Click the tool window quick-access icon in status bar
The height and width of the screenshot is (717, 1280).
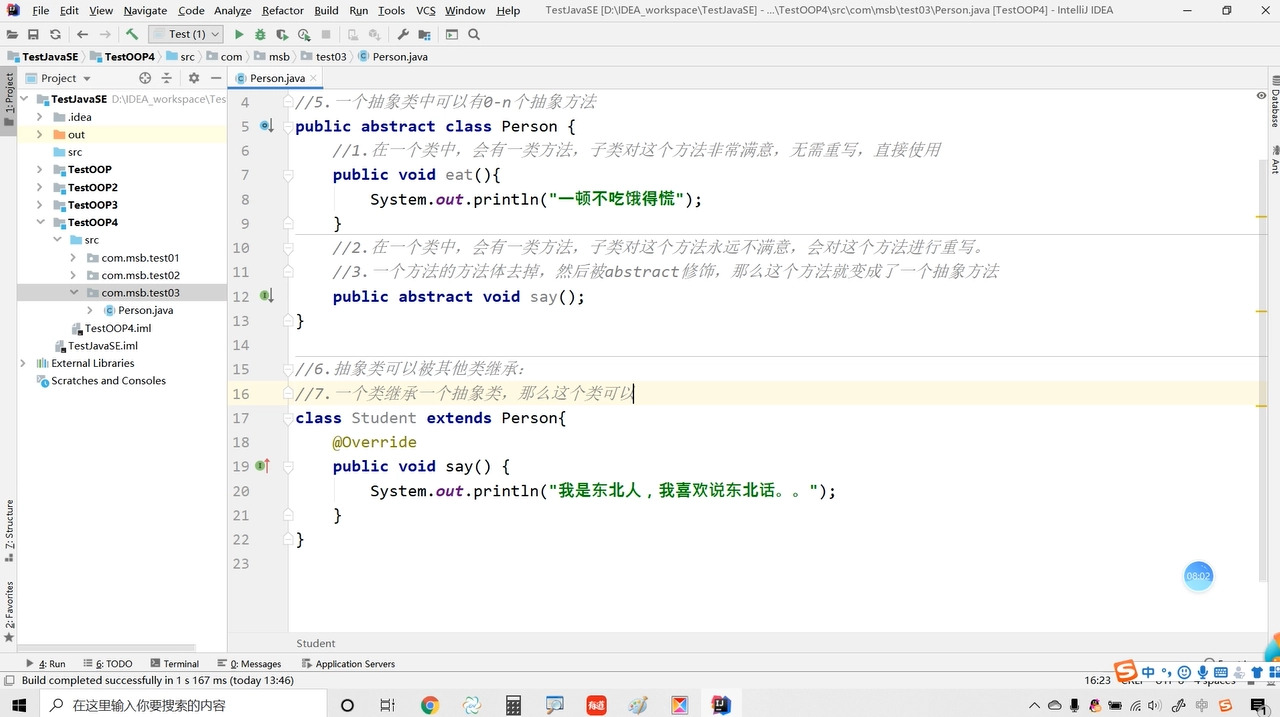pyautogui.click(x=9, y=680)
